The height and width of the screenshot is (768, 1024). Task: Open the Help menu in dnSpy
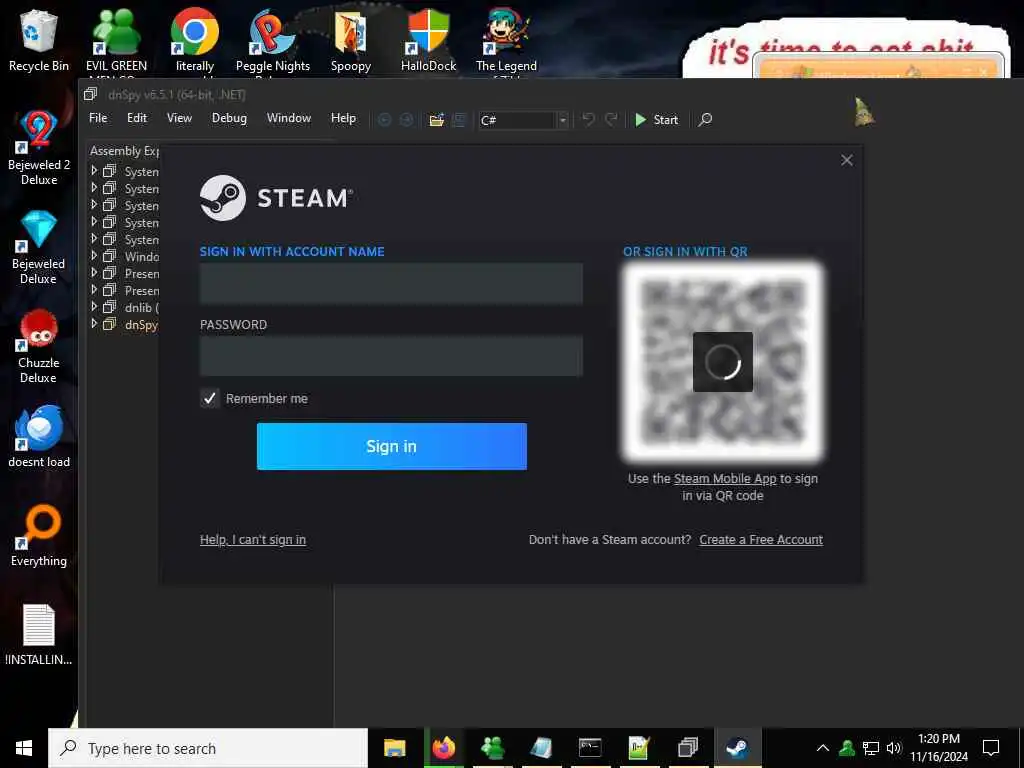344,118
